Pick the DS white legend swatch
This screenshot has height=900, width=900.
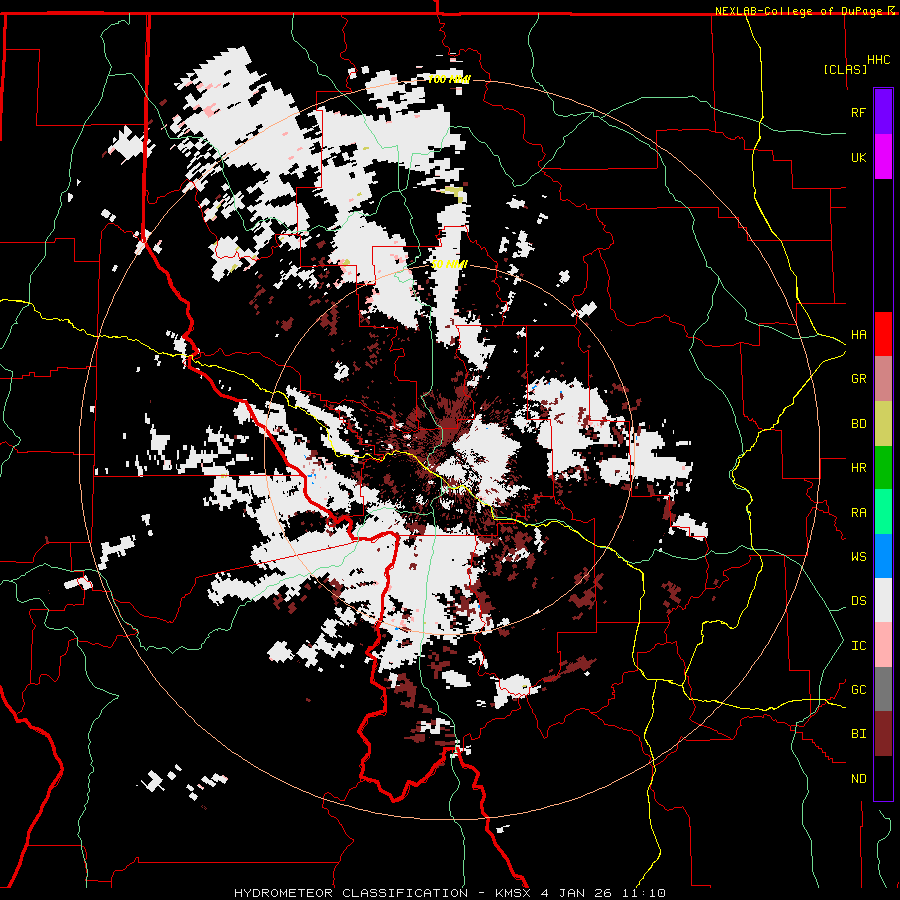click(x=883, y=600)
